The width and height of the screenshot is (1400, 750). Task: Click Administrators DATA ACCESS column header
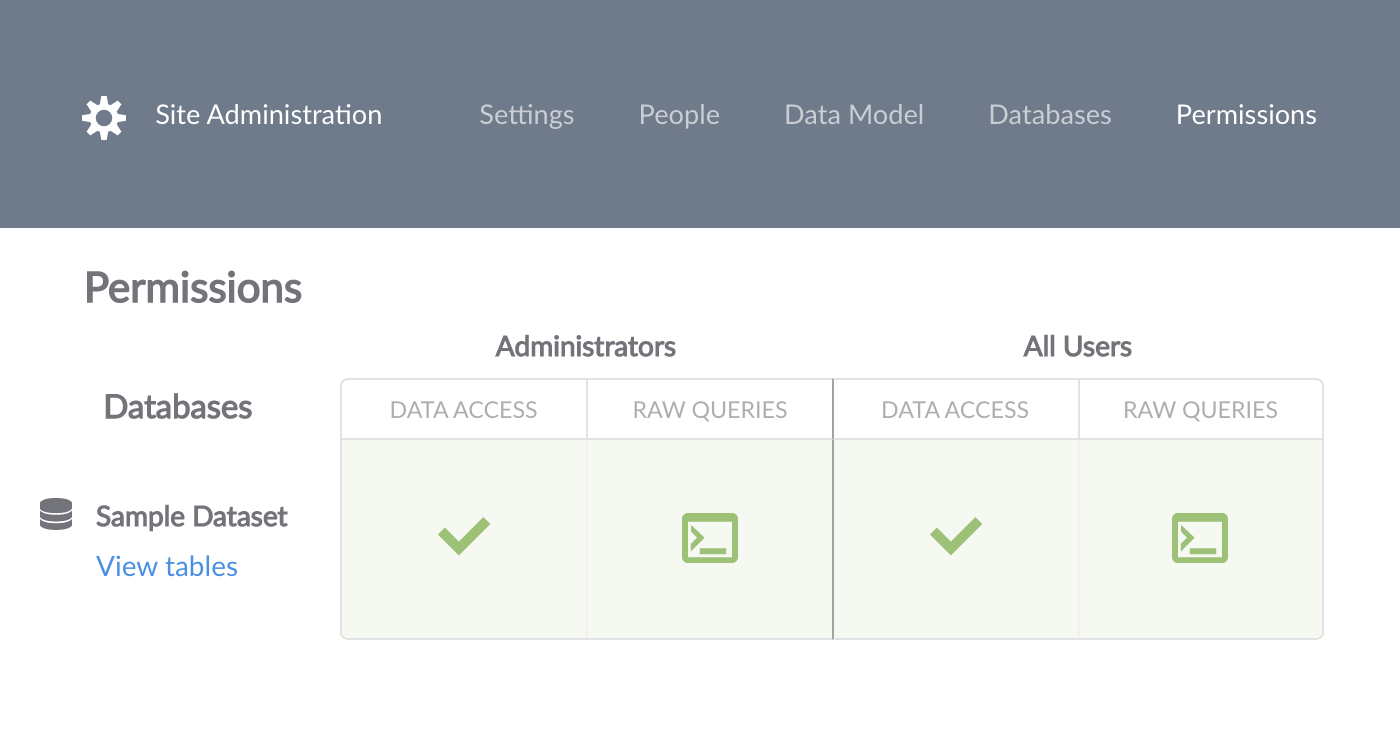(x=464, y=410)
